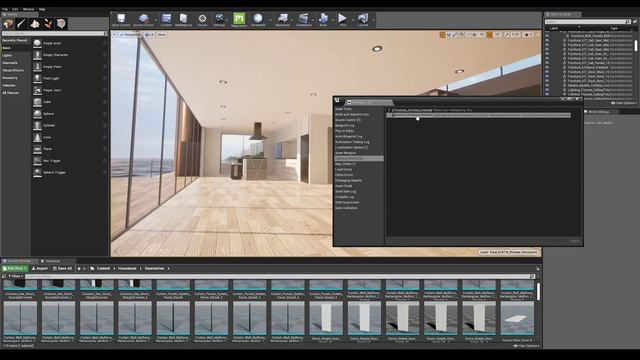
Task: Click the Cube shape icon
Action: pyautogui.click(x=38, y=102)
